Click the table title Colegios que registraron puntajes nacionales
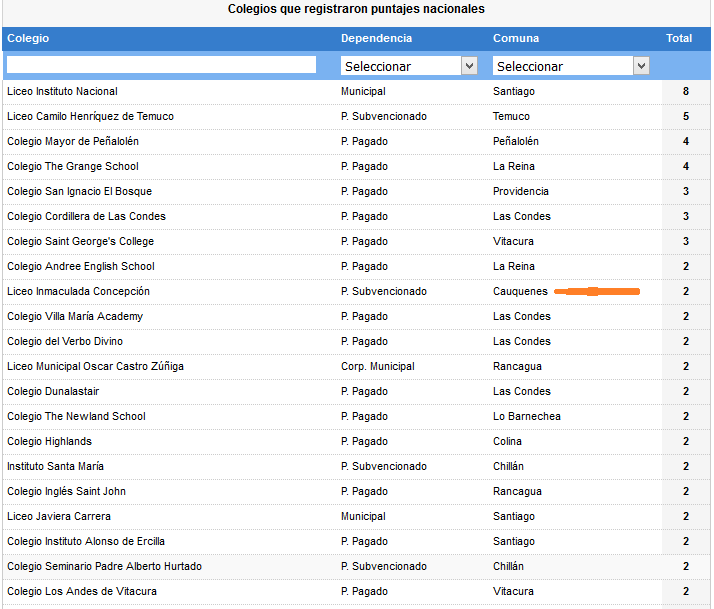Screen dimensions: 714x609 tap(356, 9)
